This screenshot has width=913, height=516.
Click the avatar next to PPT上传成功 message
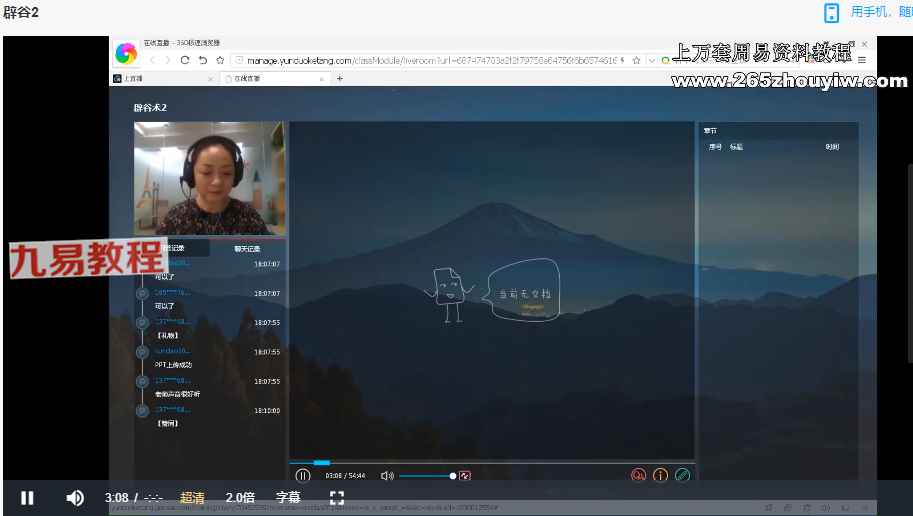point(142,352)
